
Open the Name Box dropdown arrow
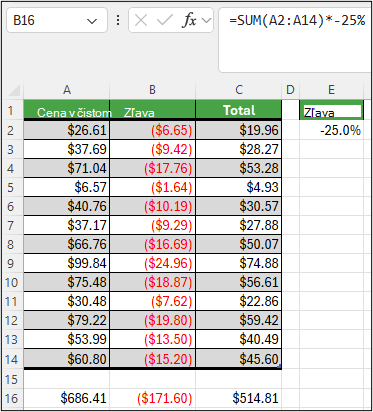point(92,21)
